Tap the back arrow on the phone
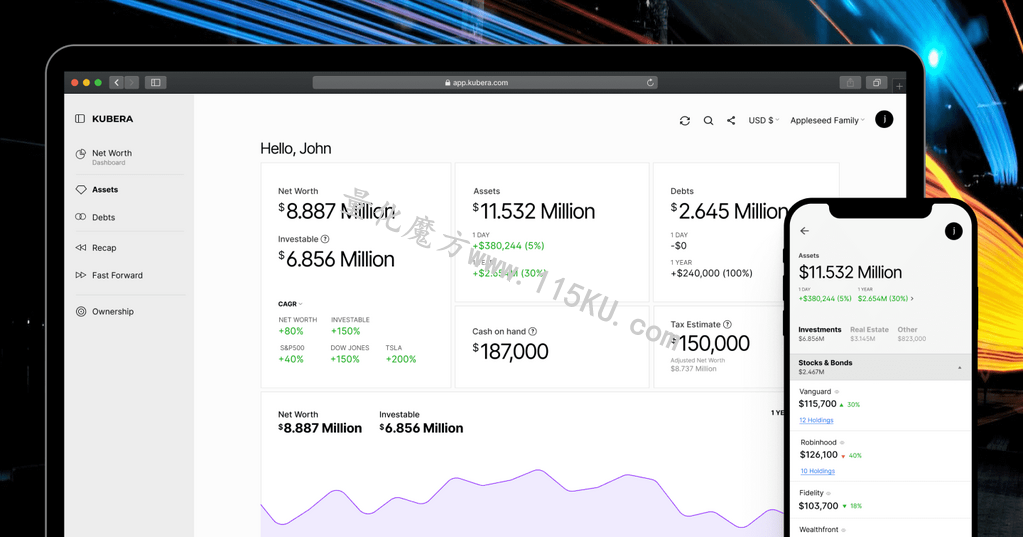 click(x=804, y=231)
